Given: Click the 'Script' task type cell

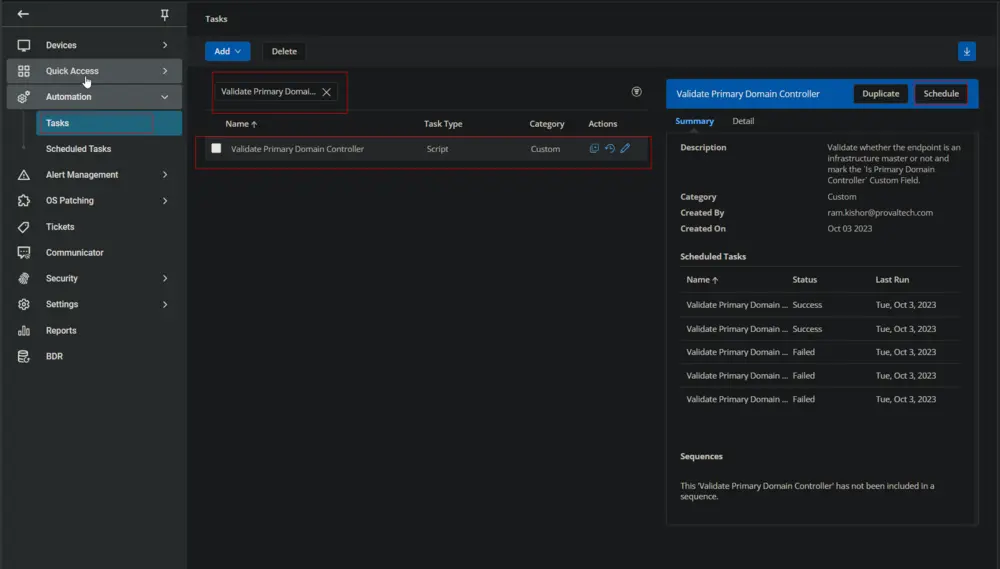Looking at the screenshot, I should point(438,149).
